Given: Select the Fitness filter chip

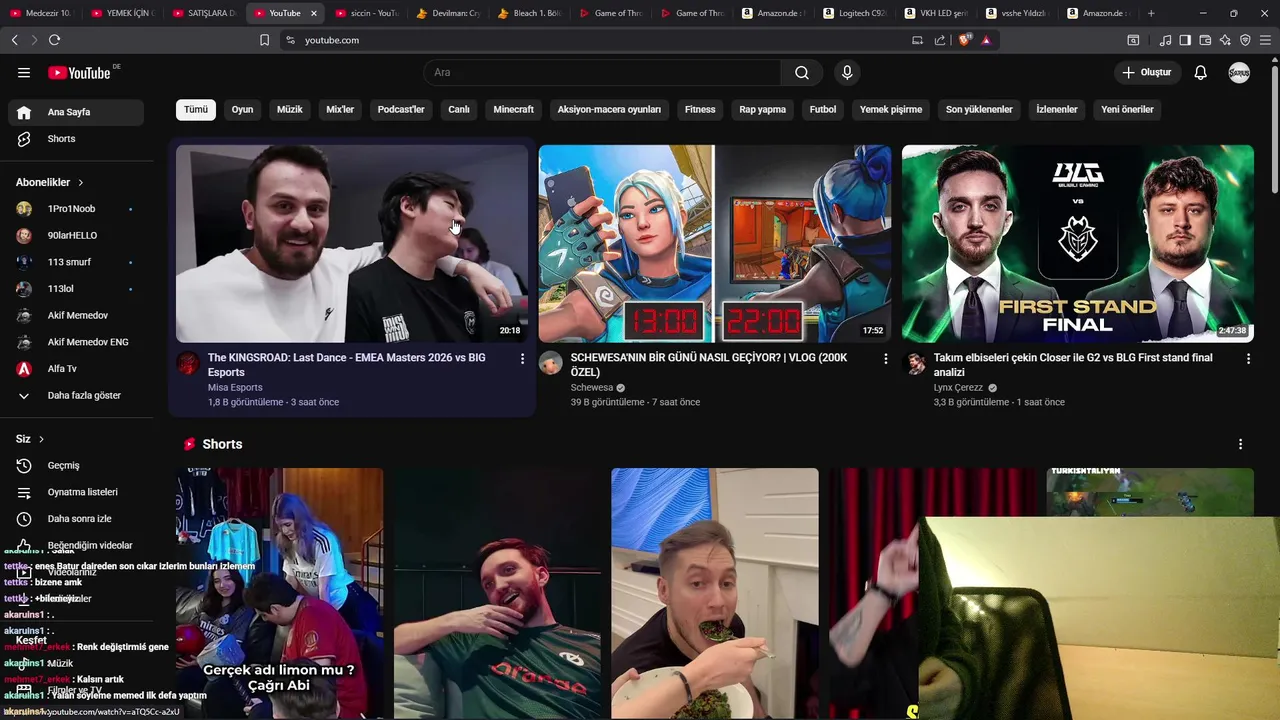Looking at the screenshot, I should click(x=700, y=109).
